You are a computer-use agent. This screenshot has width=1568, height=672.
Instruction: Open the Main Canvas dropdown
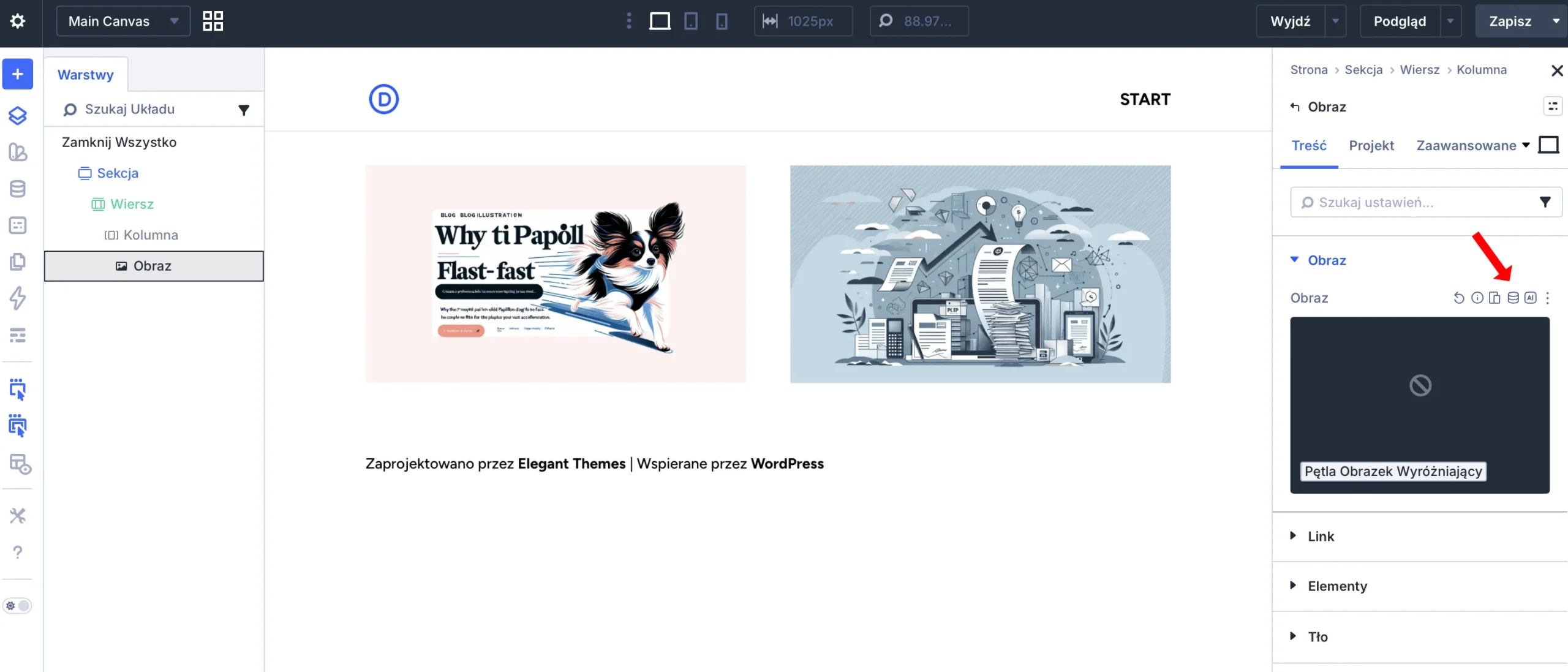(x=123, y=21)
